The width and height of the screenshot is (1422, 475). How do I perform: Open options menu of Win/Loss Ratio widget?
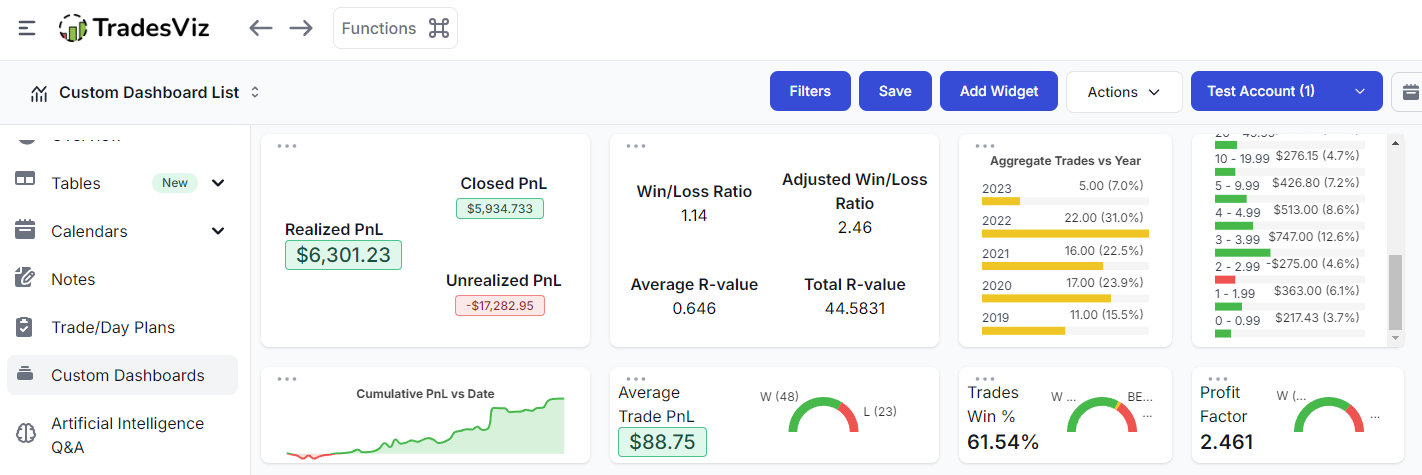[x=636, y=146]
